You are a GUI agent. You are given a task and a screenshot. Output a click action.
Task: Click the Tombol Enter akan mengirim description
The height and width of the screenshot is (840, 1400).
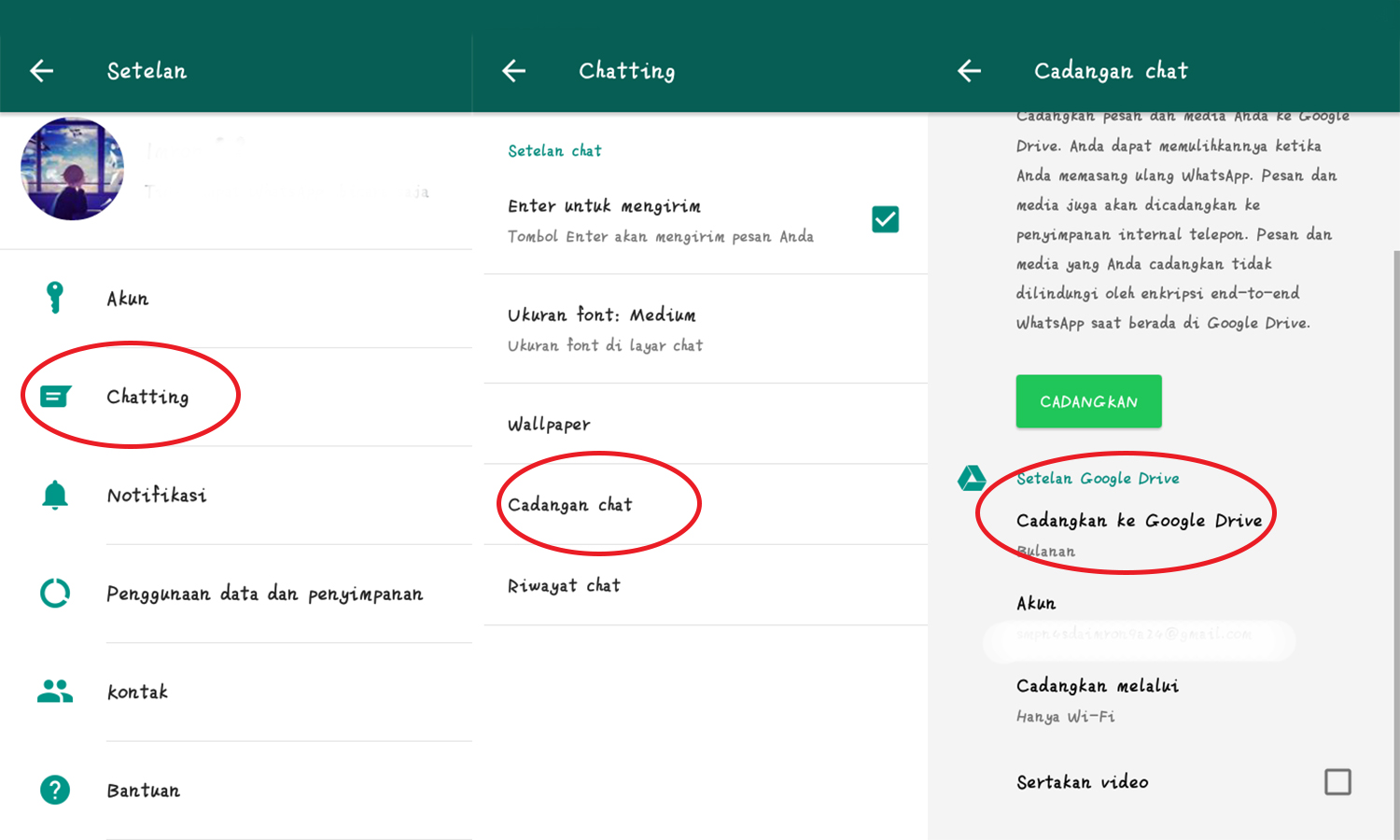click(661, 237)
